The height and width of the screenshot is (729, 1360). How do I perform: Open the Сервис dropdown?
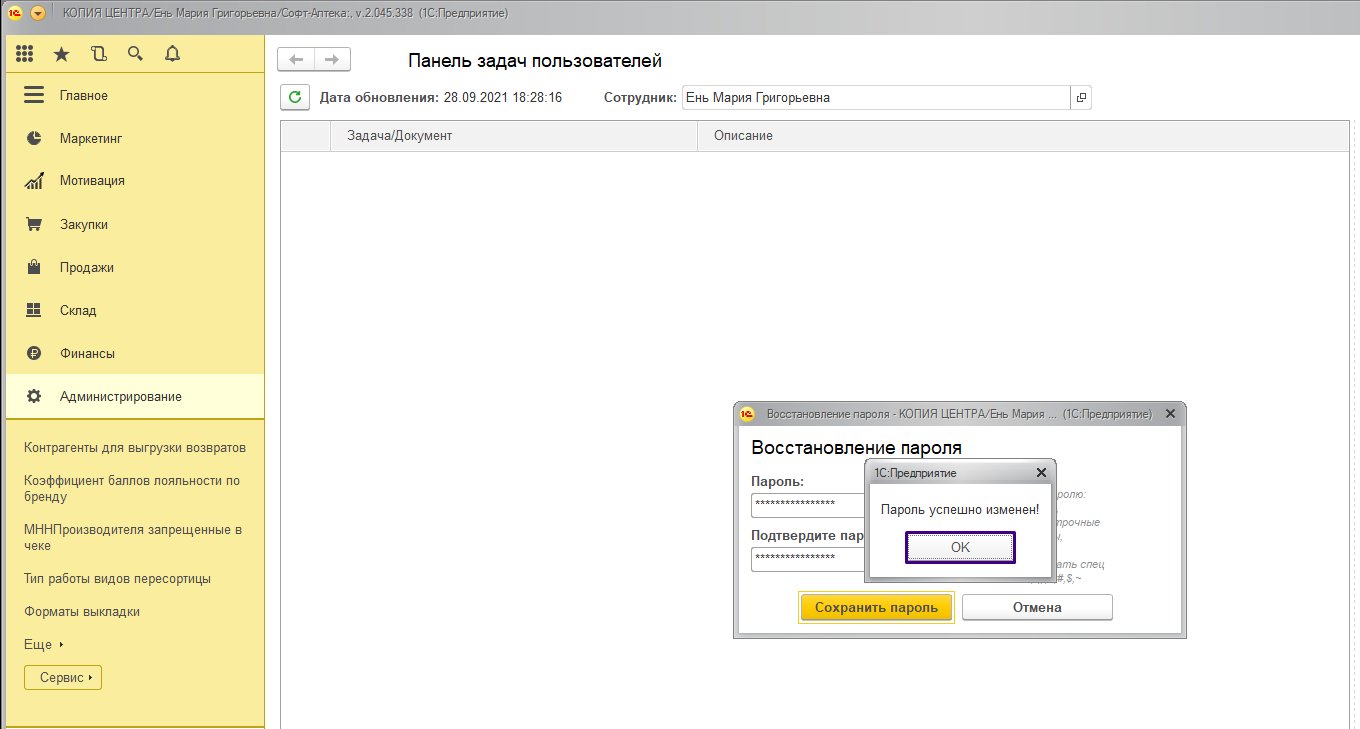click(x=63, y=678)
